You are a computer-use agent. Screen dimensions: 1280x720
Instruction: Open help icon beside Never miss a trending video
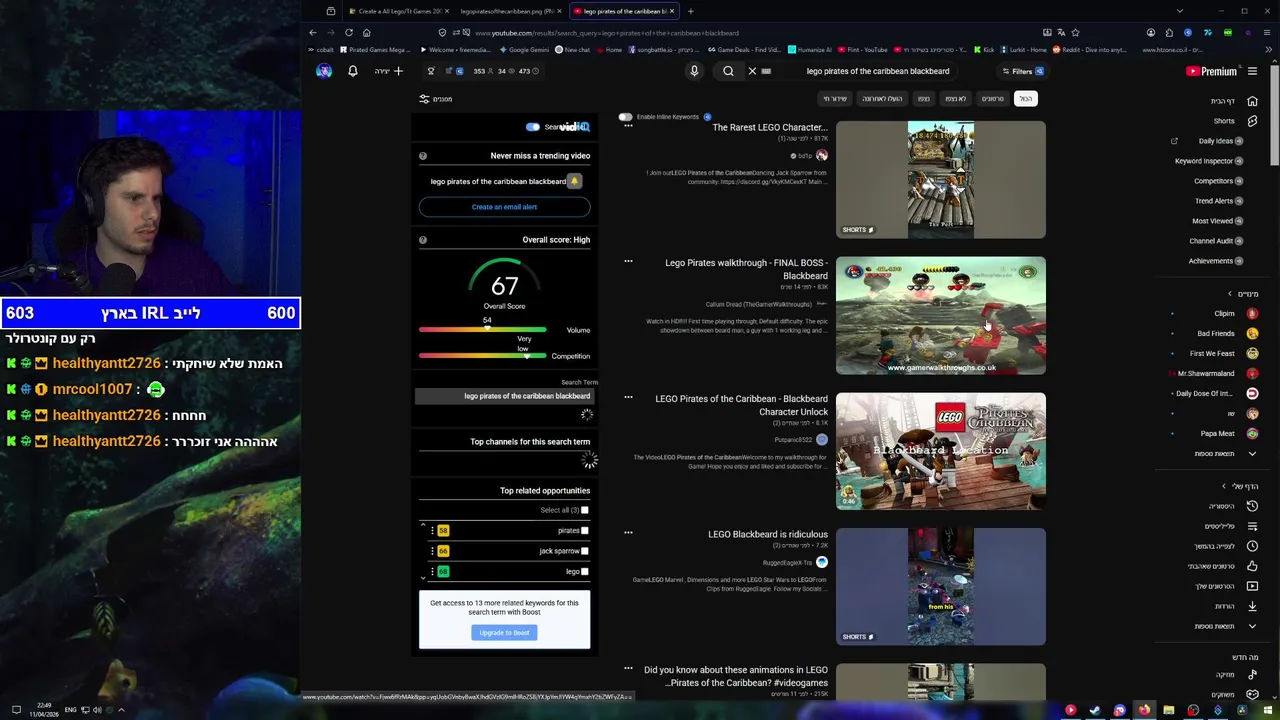[x=423, y=156]
